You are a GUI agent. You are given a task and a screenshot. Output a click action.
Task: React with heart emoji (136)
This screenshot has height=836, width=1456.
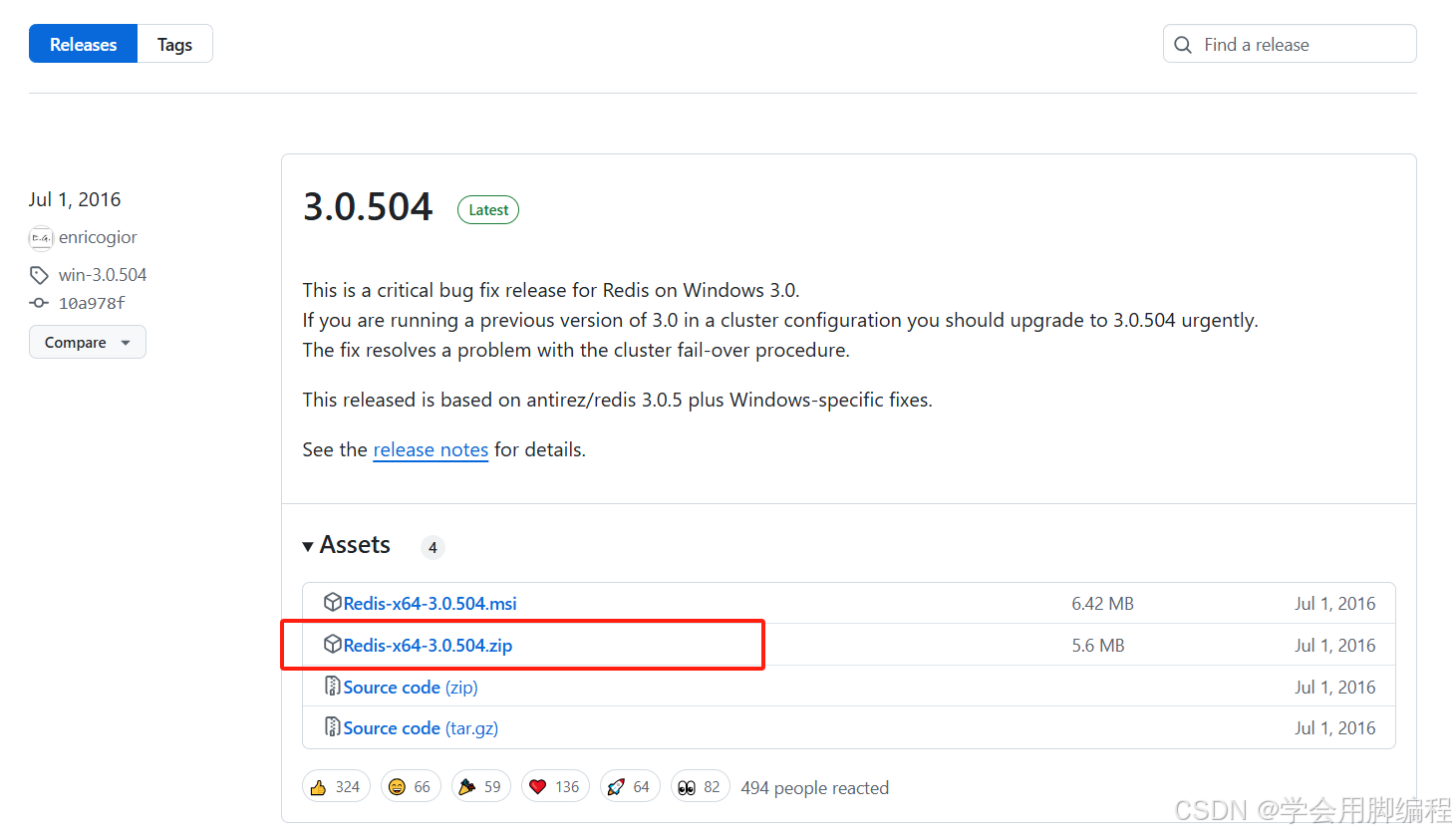[555, 787]
